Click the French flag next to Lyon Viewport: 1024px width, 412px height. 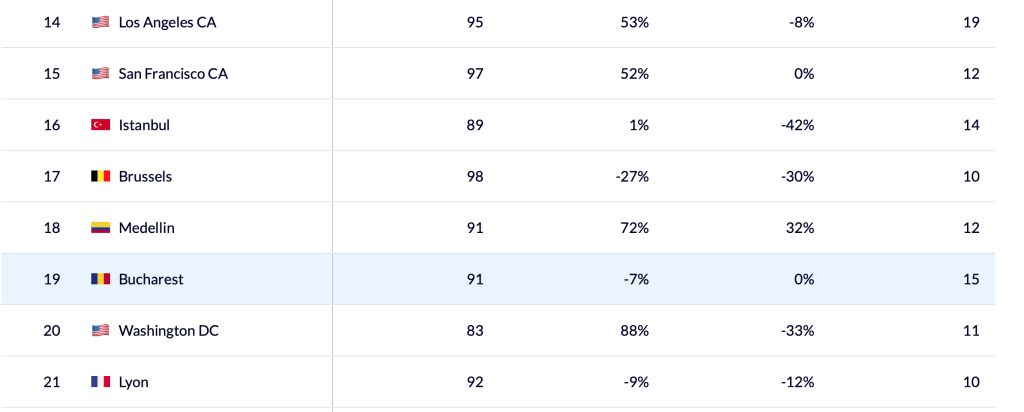(x=100, y=382)
